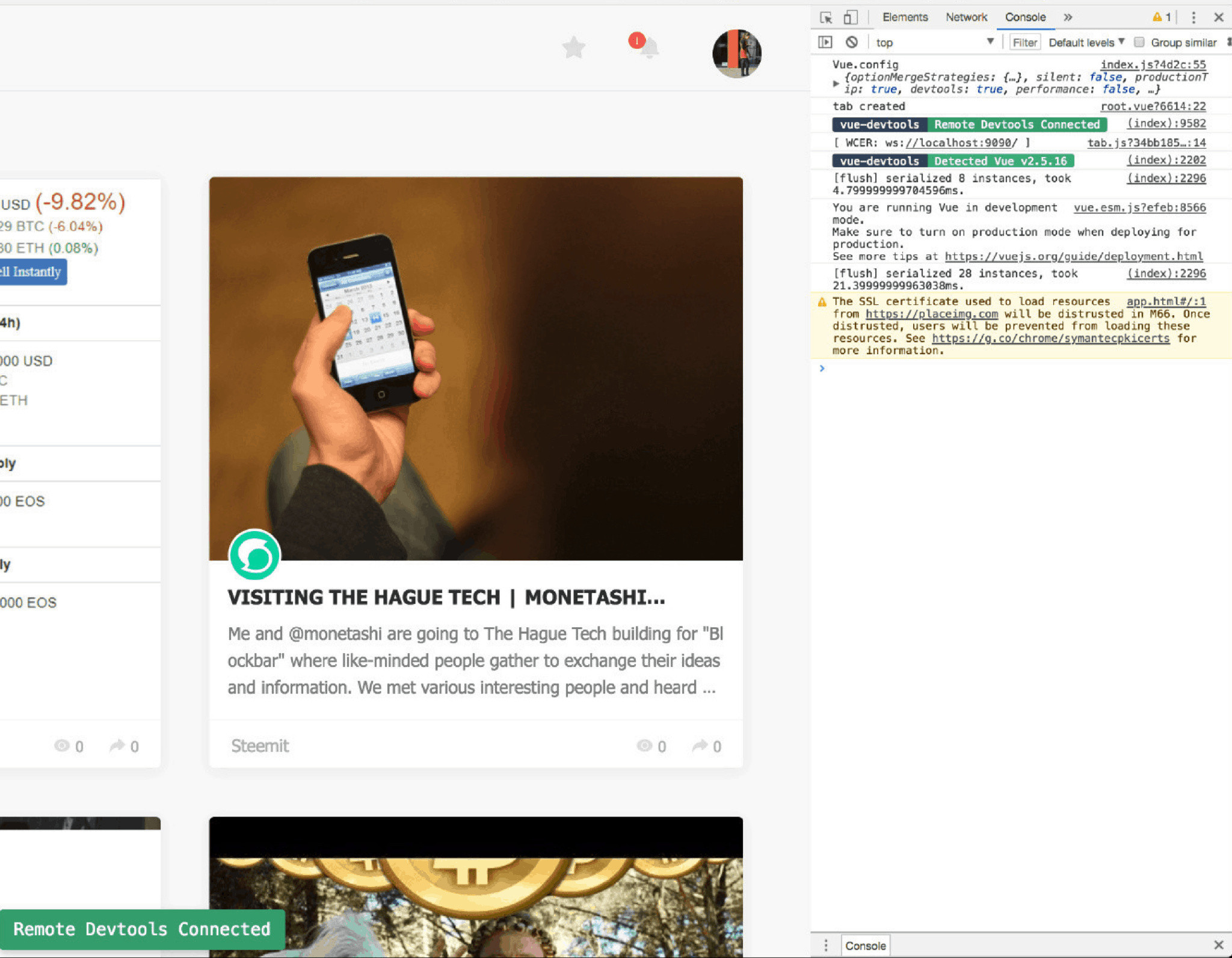Click the clear console icon
This screenshot has height=958, width=1232.
coord(851,42)
